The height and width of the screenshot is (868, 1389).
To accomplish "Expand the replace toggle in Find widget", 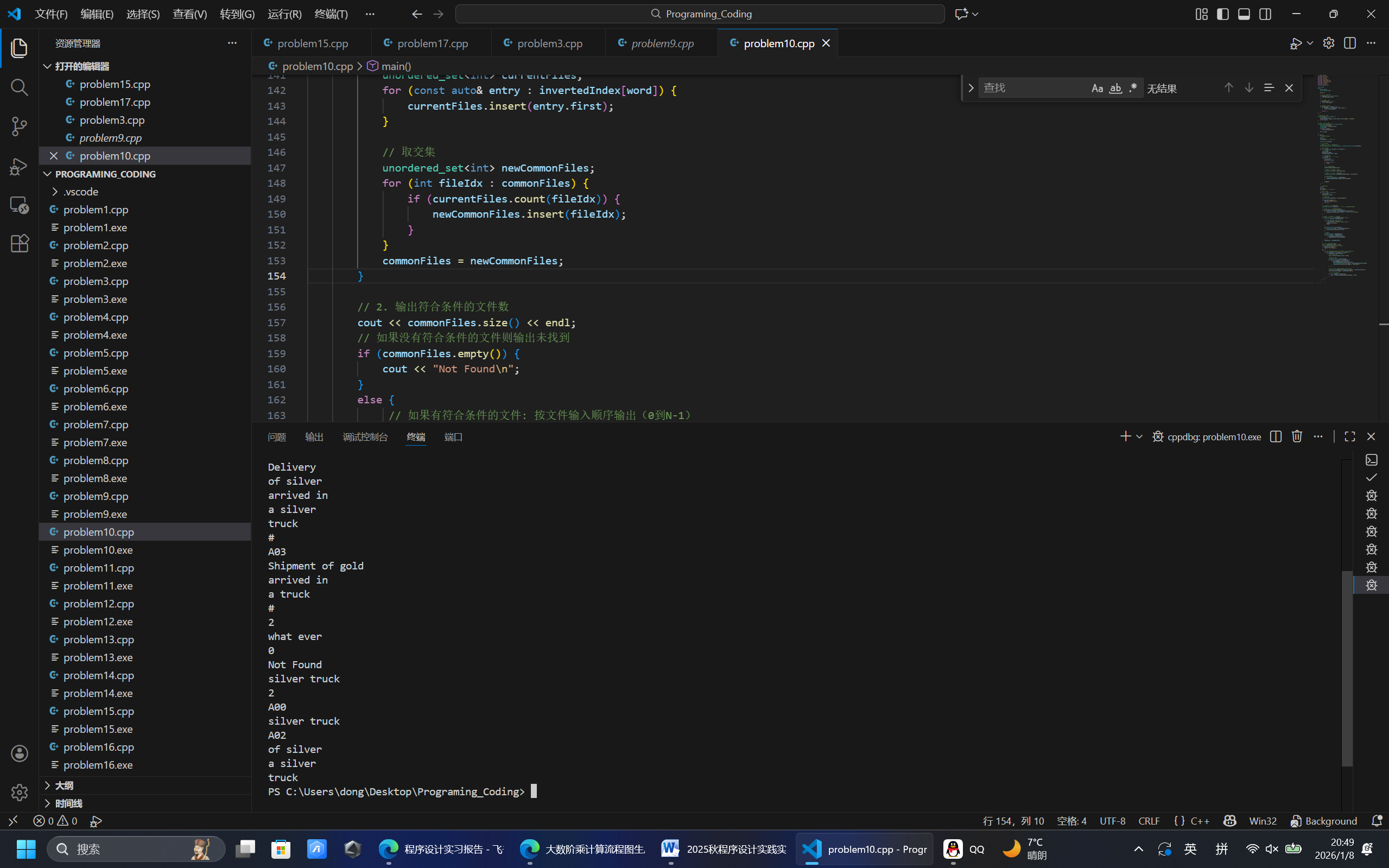I will tap(971, 88).
